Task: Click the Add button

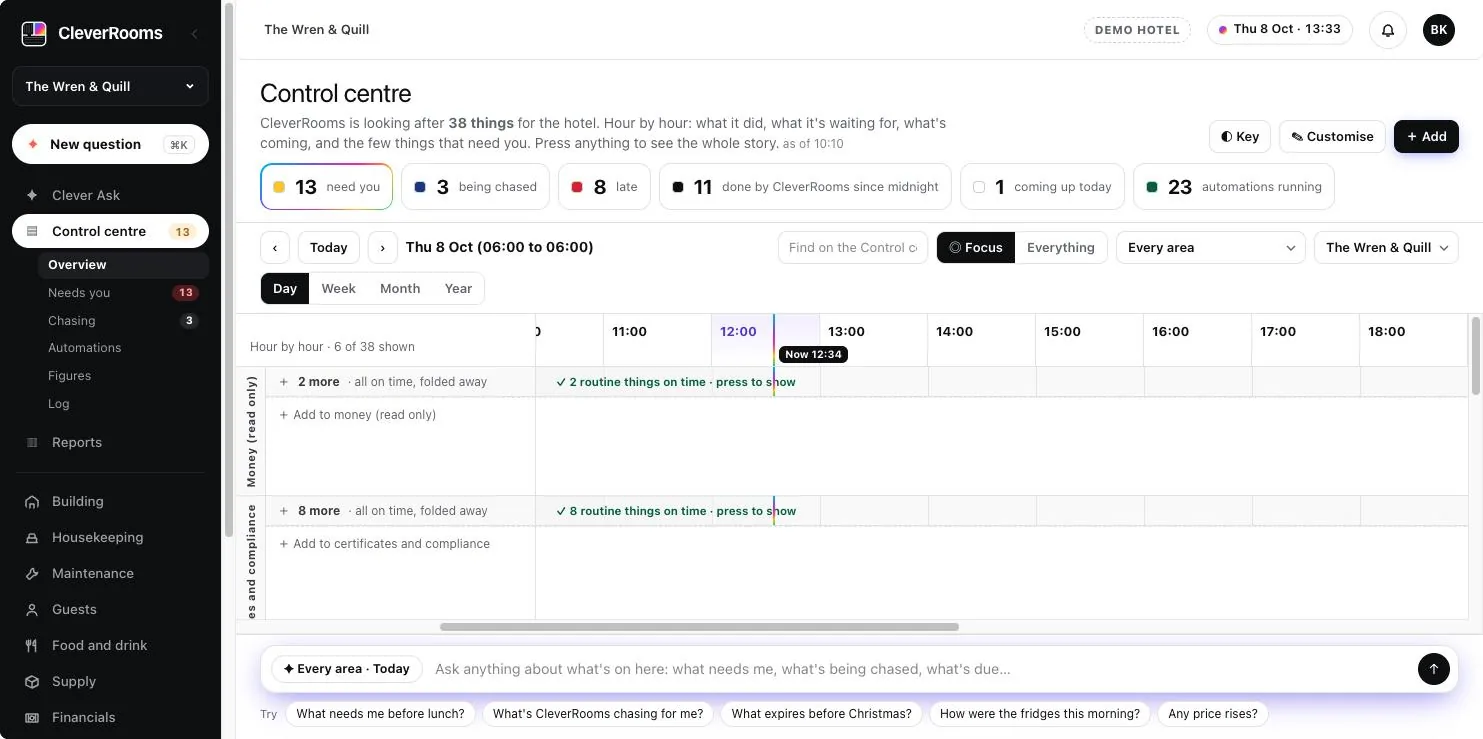Action: pos(1426,137)
